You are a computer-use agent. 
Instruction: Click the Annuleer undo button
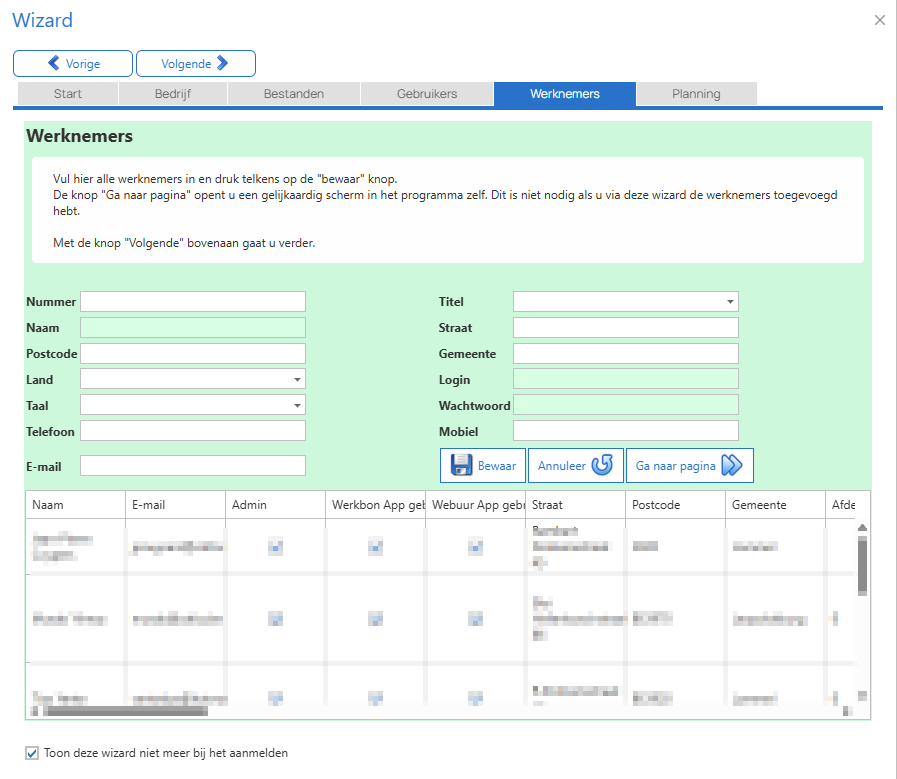575,466
